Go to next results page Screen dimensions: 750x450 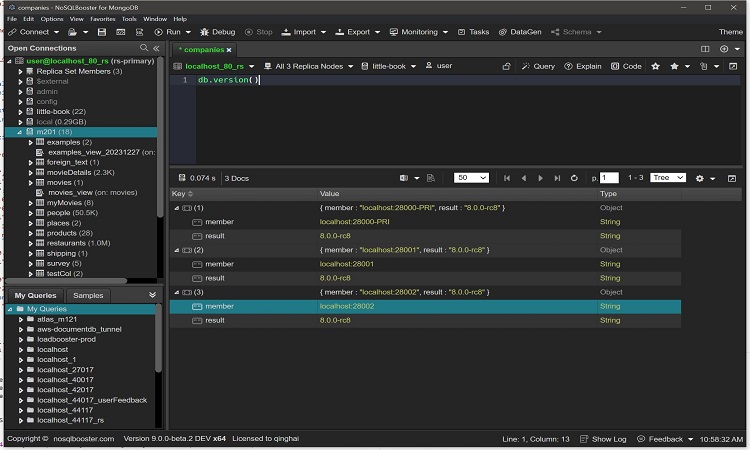click(x=541, y=178)
